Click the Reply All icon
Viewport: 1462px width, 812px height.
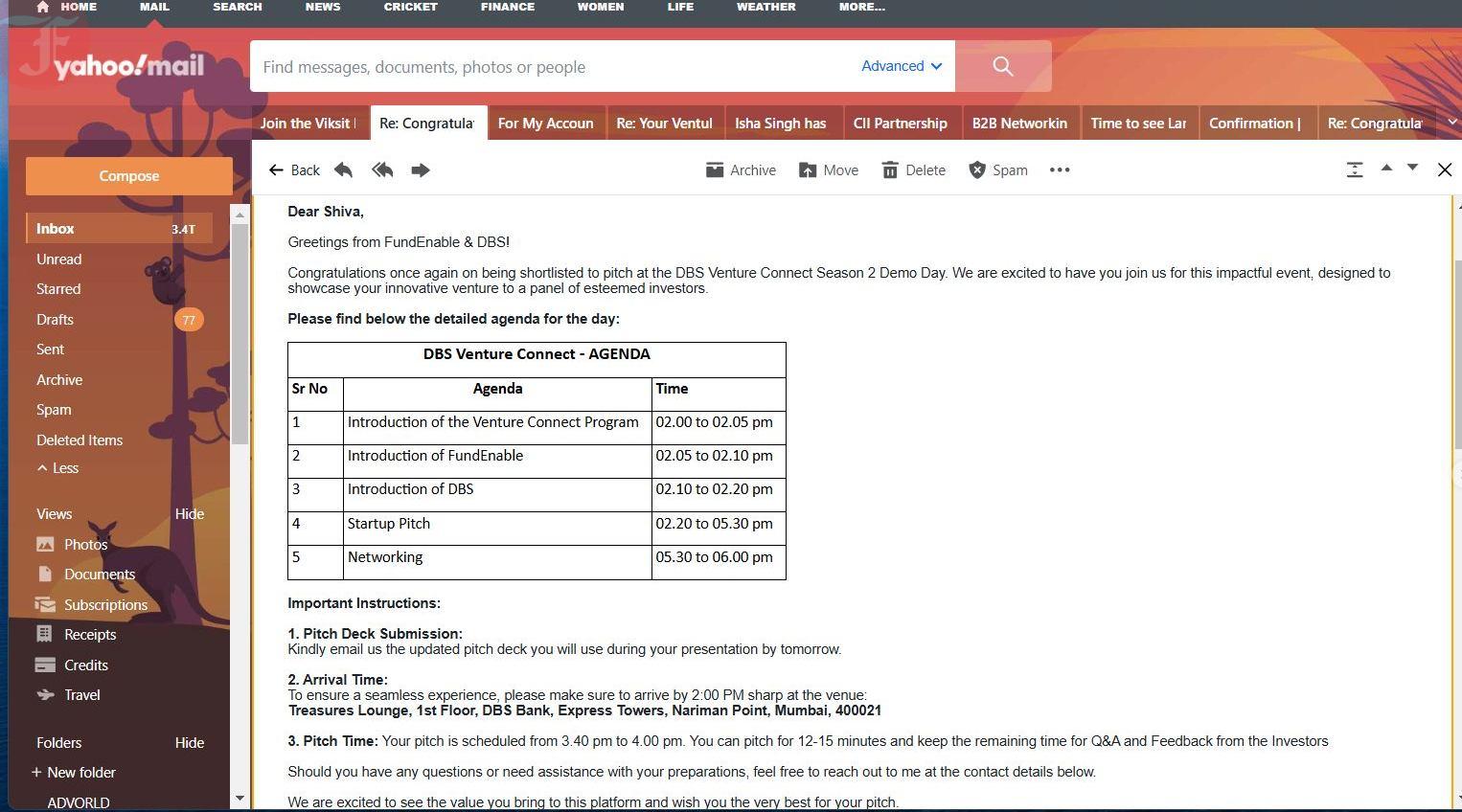coord(382,170)
